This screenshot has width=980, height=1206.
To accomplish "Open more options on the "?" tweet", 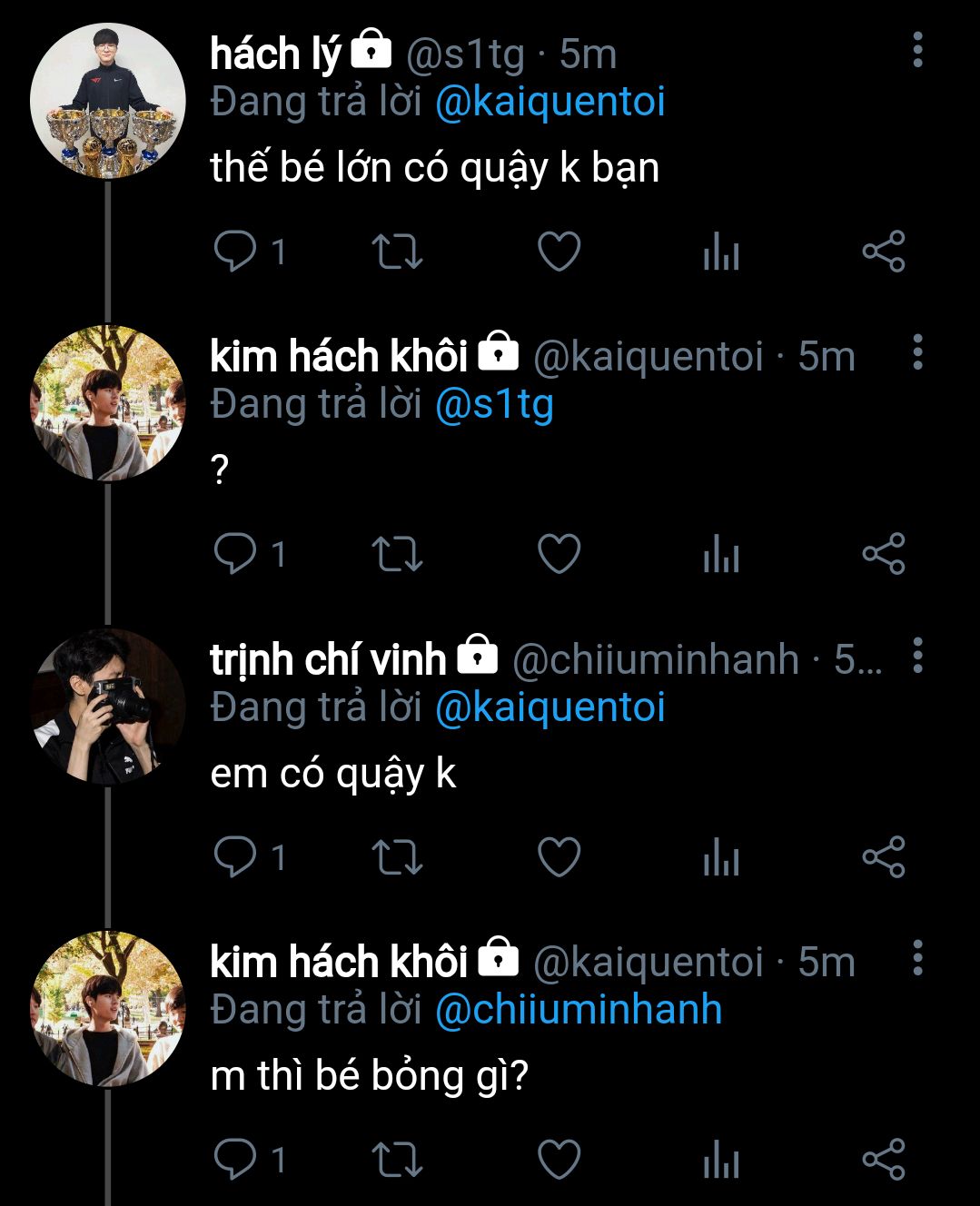I will coord(917,352).
